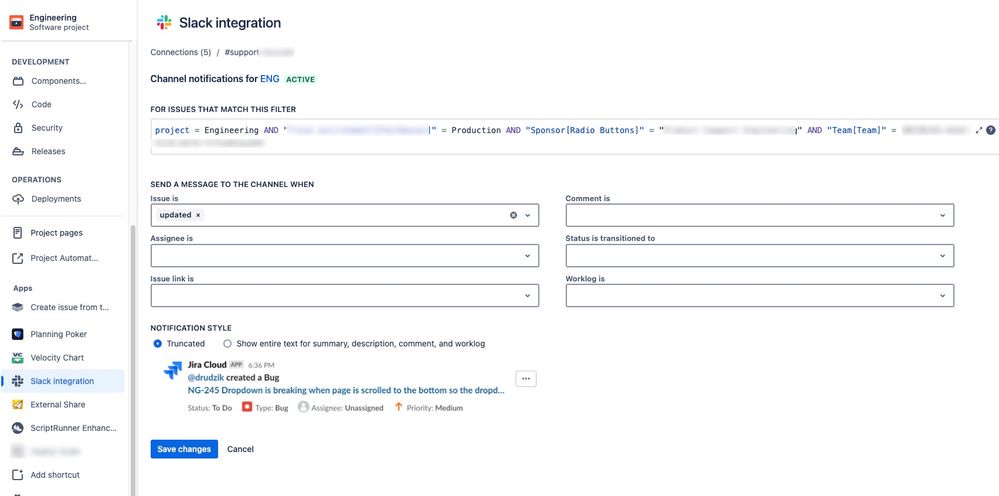The width and height of the screenshot is (999, 496).
Task: Click the unassigned avatar icon in the preview
Action: click(x=303, y=407)
